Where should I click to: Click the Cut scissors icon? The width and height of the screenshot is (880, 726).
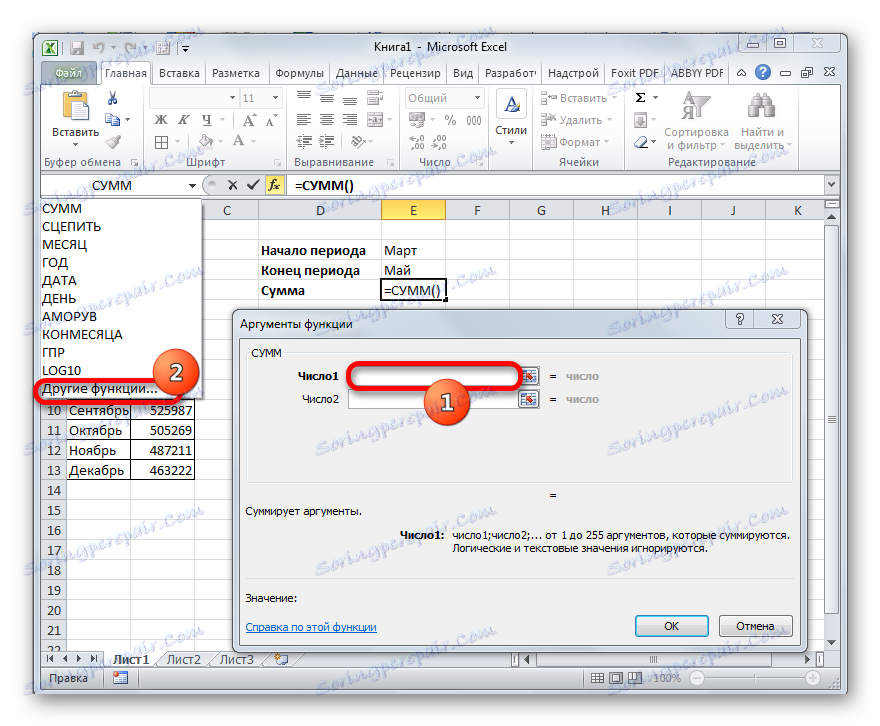click(x=112, y=98)
